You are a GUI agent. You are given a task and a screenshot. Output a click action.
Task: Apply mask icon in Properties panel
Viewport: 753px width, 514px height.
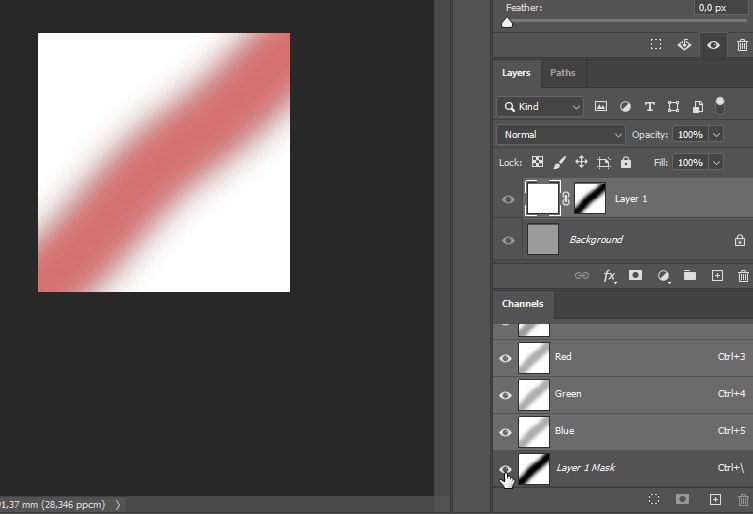[684, 45]
